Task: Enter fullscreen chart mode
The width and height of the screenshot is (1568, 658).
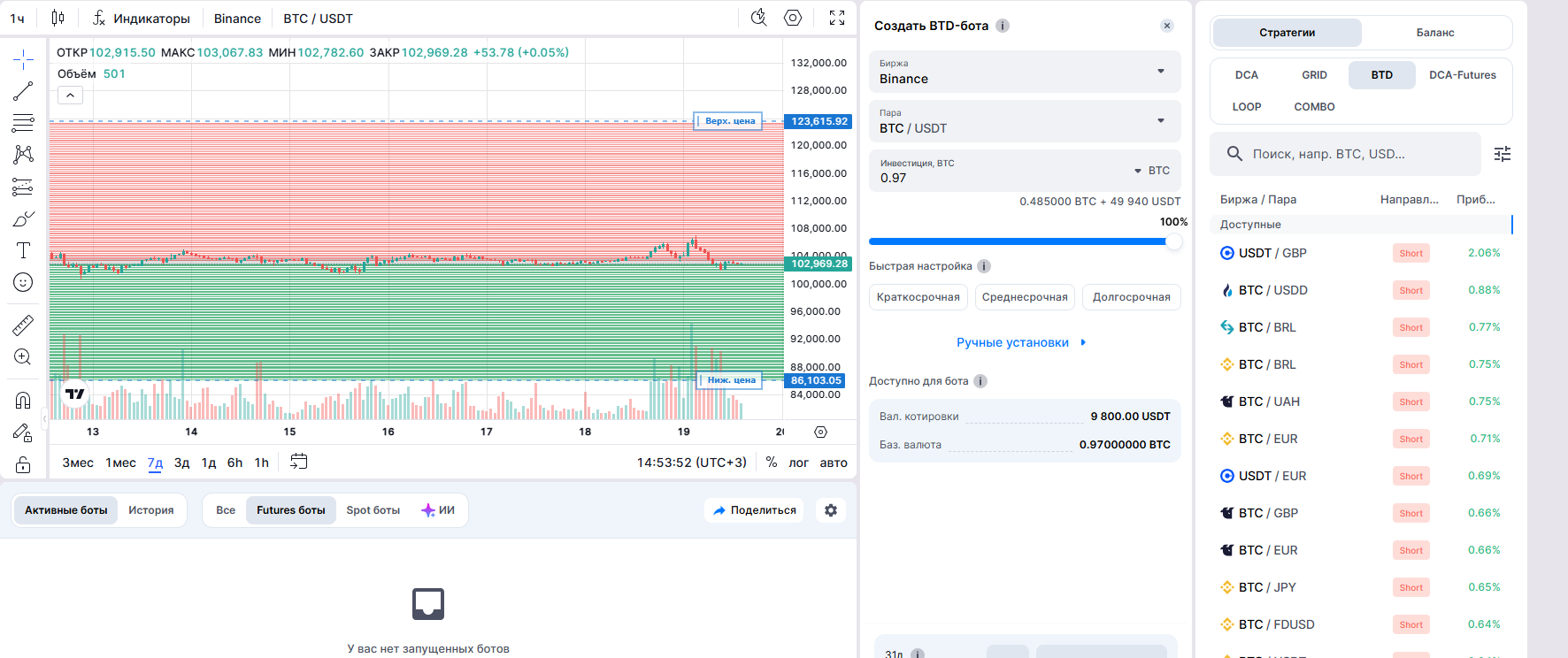Action: pos(837,18)
